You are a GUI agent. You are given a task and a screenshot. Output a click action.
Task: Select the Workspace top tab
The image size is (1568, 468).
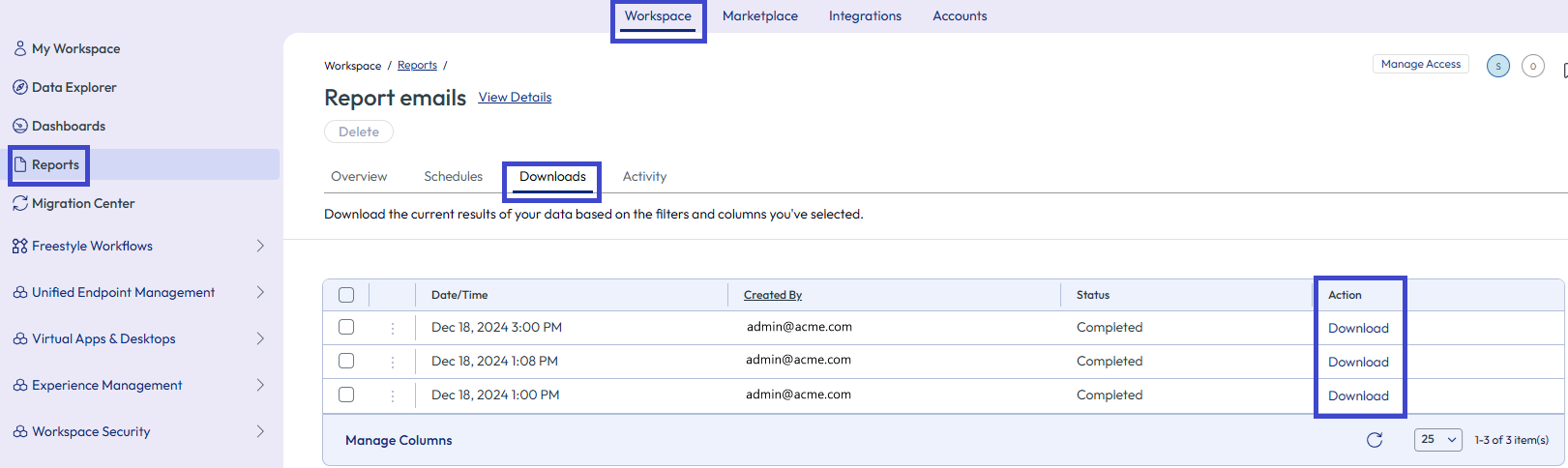[x=658, y=16]
